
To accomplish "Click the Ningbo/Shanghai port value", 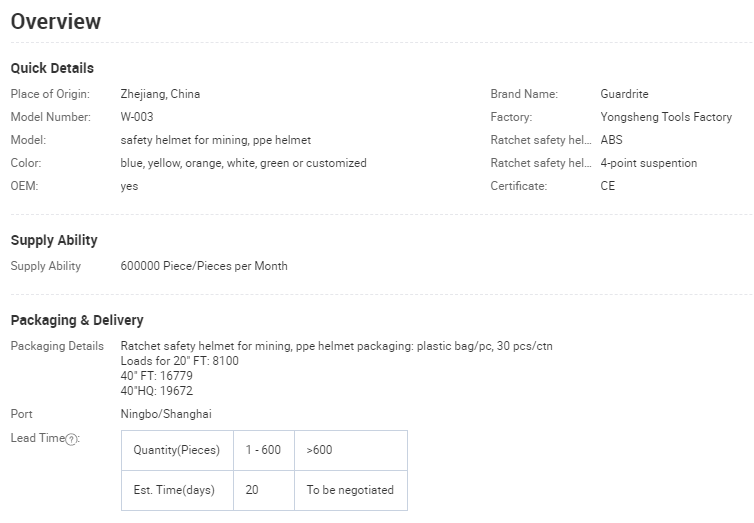I will [x=166, y=414].
